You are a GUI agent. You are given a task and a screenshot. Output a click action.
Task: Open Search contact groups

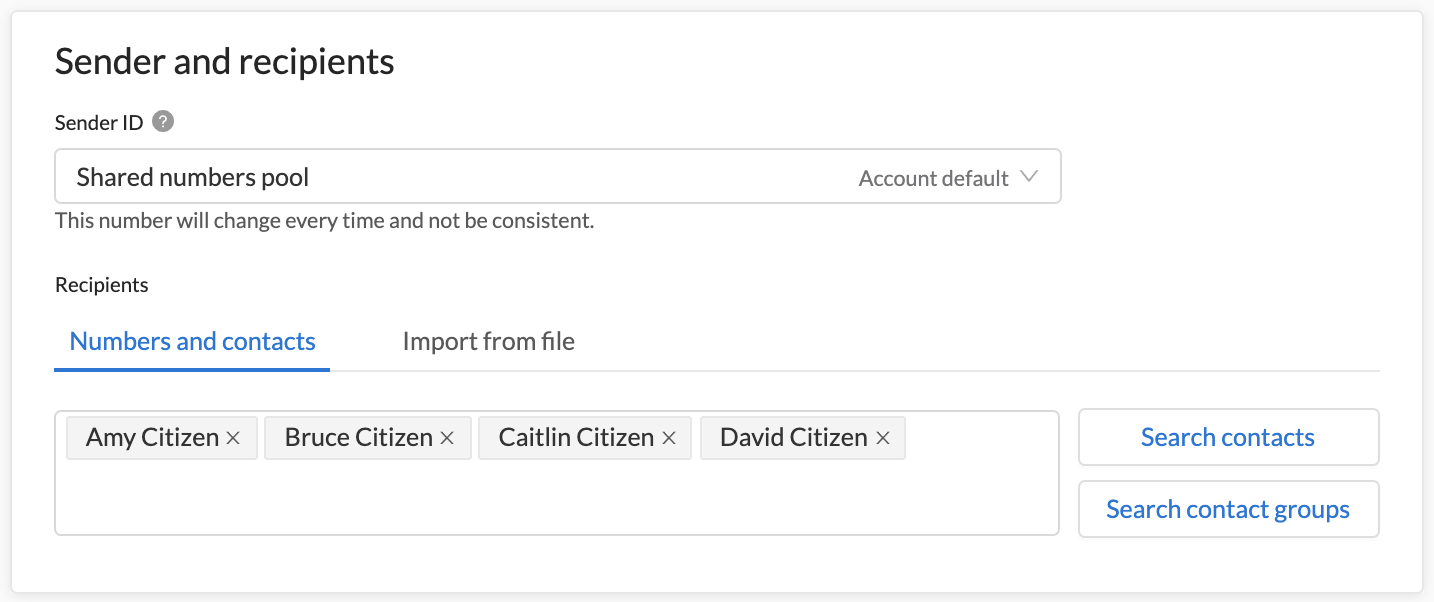tap(1228, 509)
